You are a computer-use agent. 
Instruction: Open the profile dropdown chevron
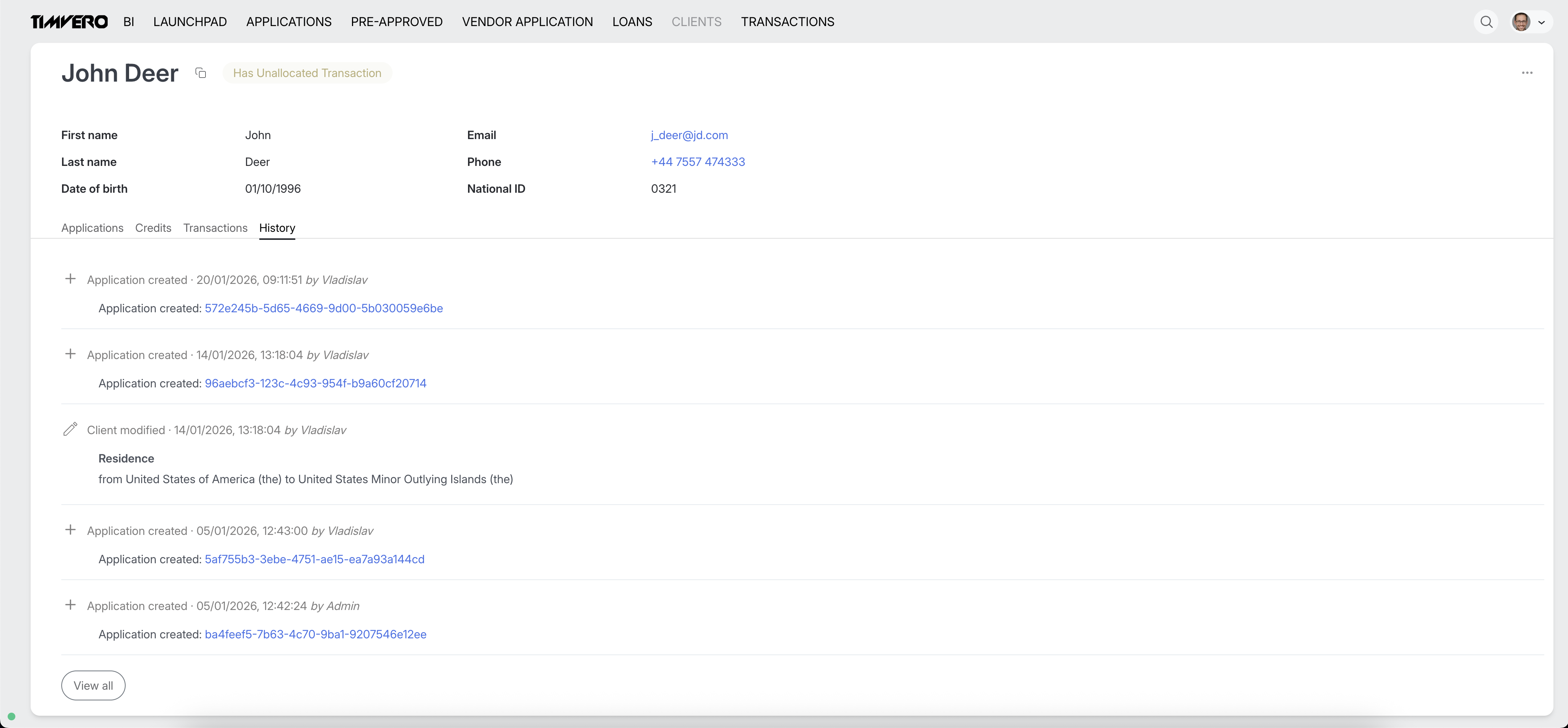(x=1541, y=23)
